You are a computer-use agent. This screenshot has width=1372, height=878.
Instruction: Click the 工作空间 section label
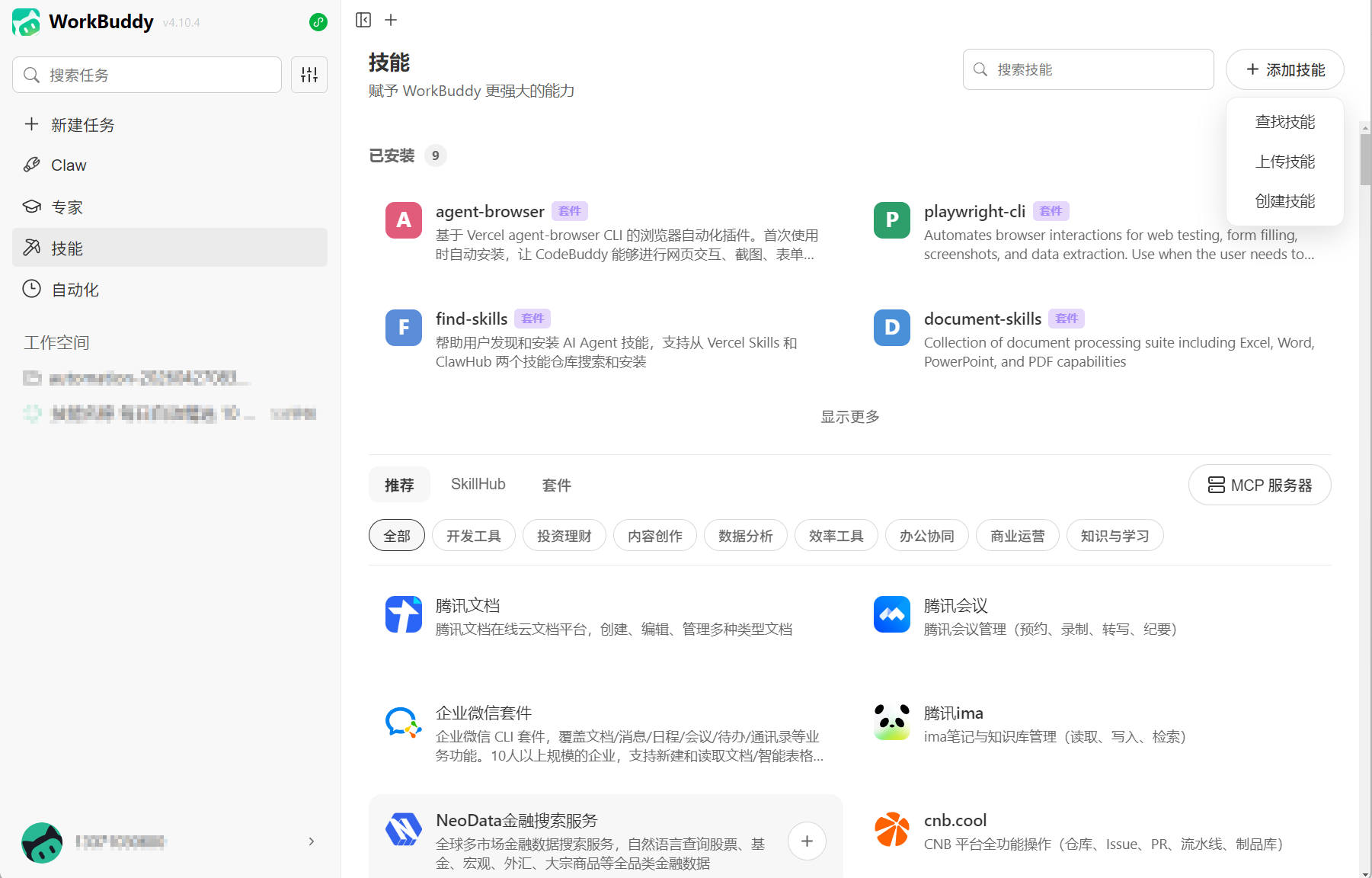tap(56, 343)
